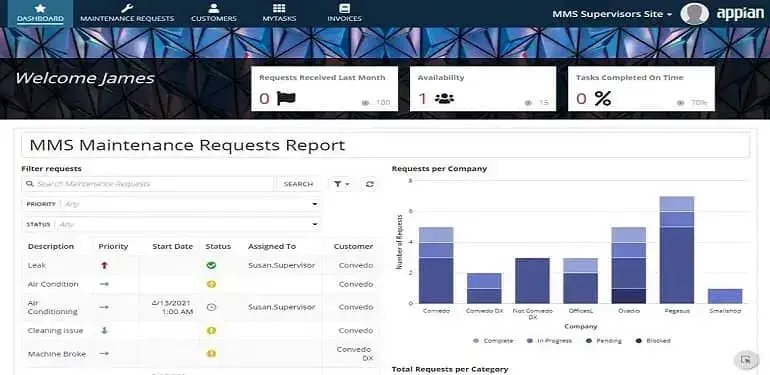Click the Pegasus bar in chart

click(x=677, y=250)
